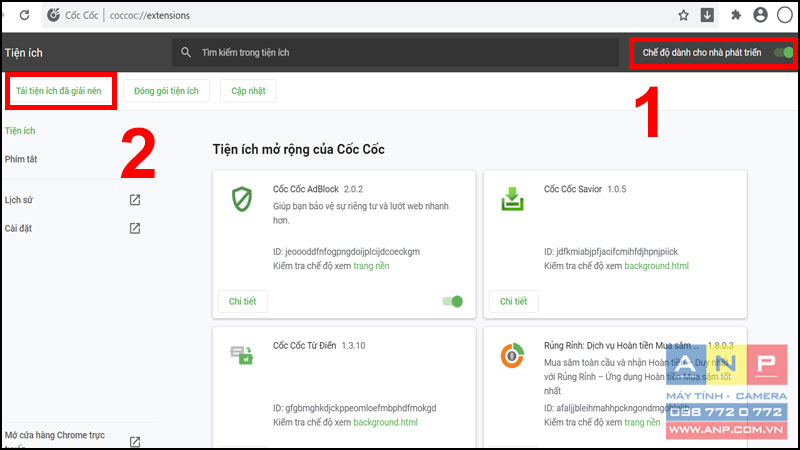Open the user profile icon
Viewport: 800px width, 450px height.
click(760, 15)
